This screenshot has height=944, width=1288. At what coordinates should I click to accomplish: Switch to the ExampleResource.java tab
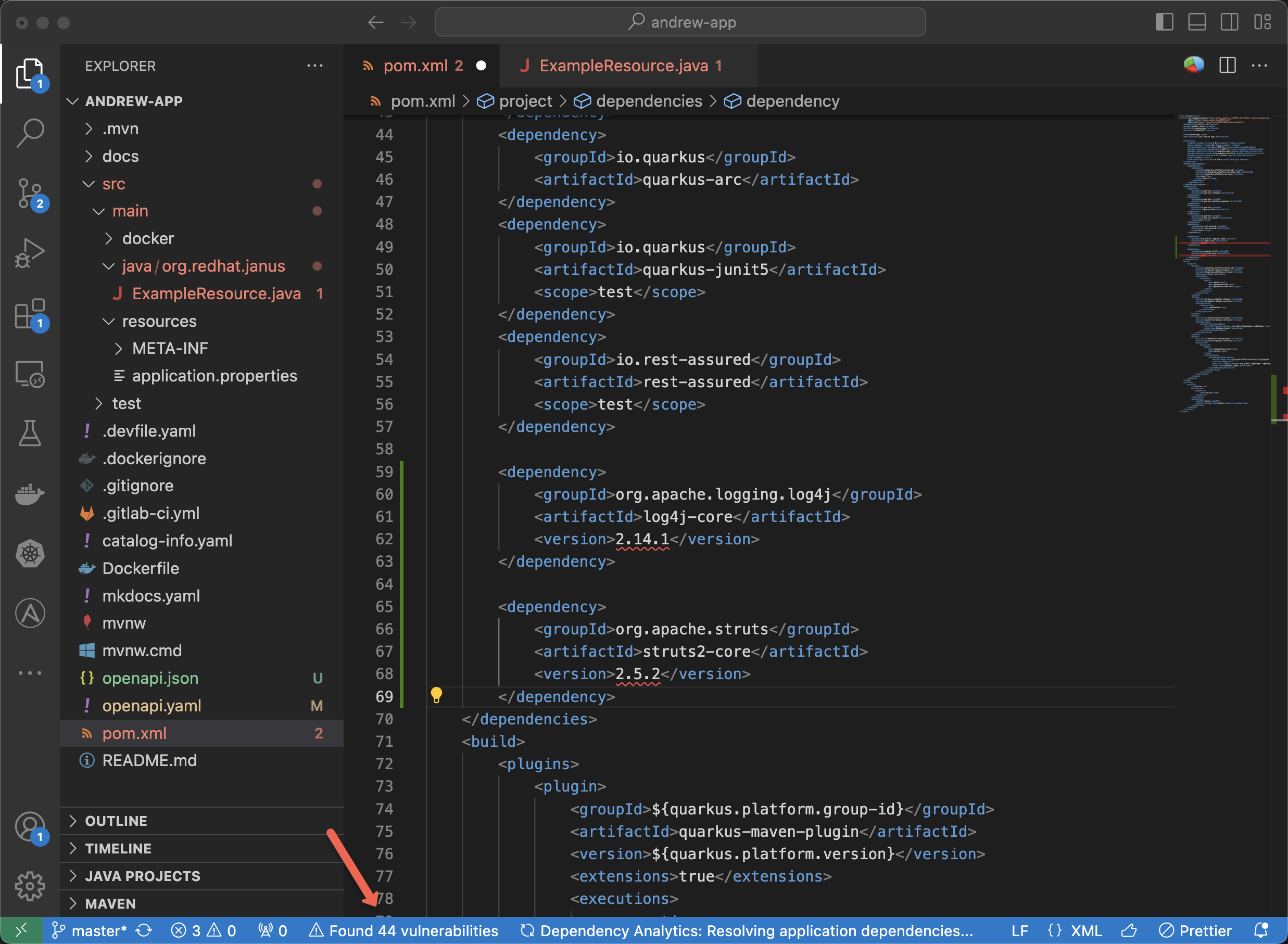click(623, 66)
